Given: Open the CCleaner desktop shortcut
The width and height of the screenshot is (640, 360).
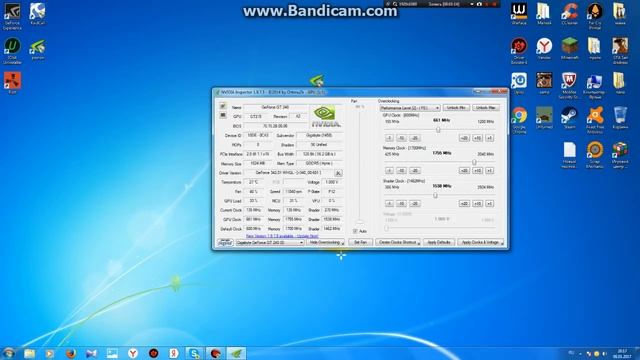Looking at the screenshot, I should click(x=569, y=14).
